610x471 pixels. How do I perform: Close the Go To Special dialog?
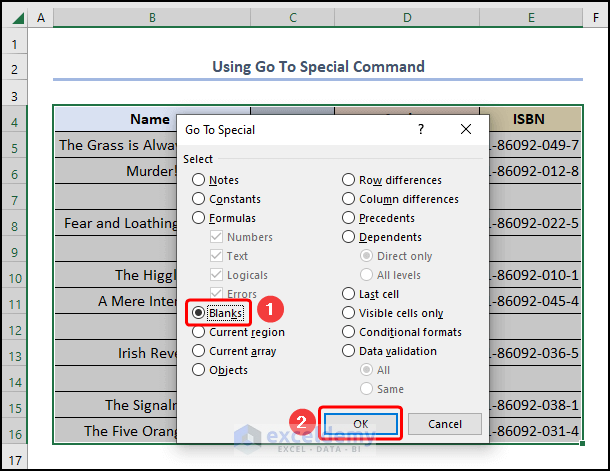click(465, 129)
